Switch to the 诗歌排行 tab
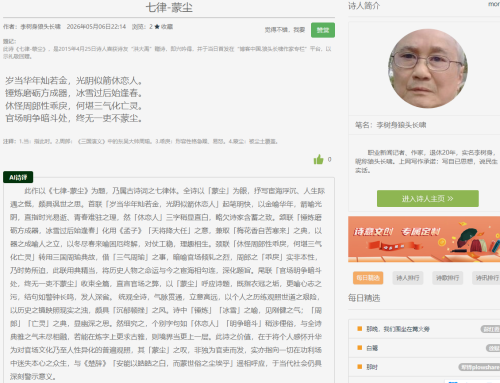Screen dimensions: 500x383 click(447, 278)
